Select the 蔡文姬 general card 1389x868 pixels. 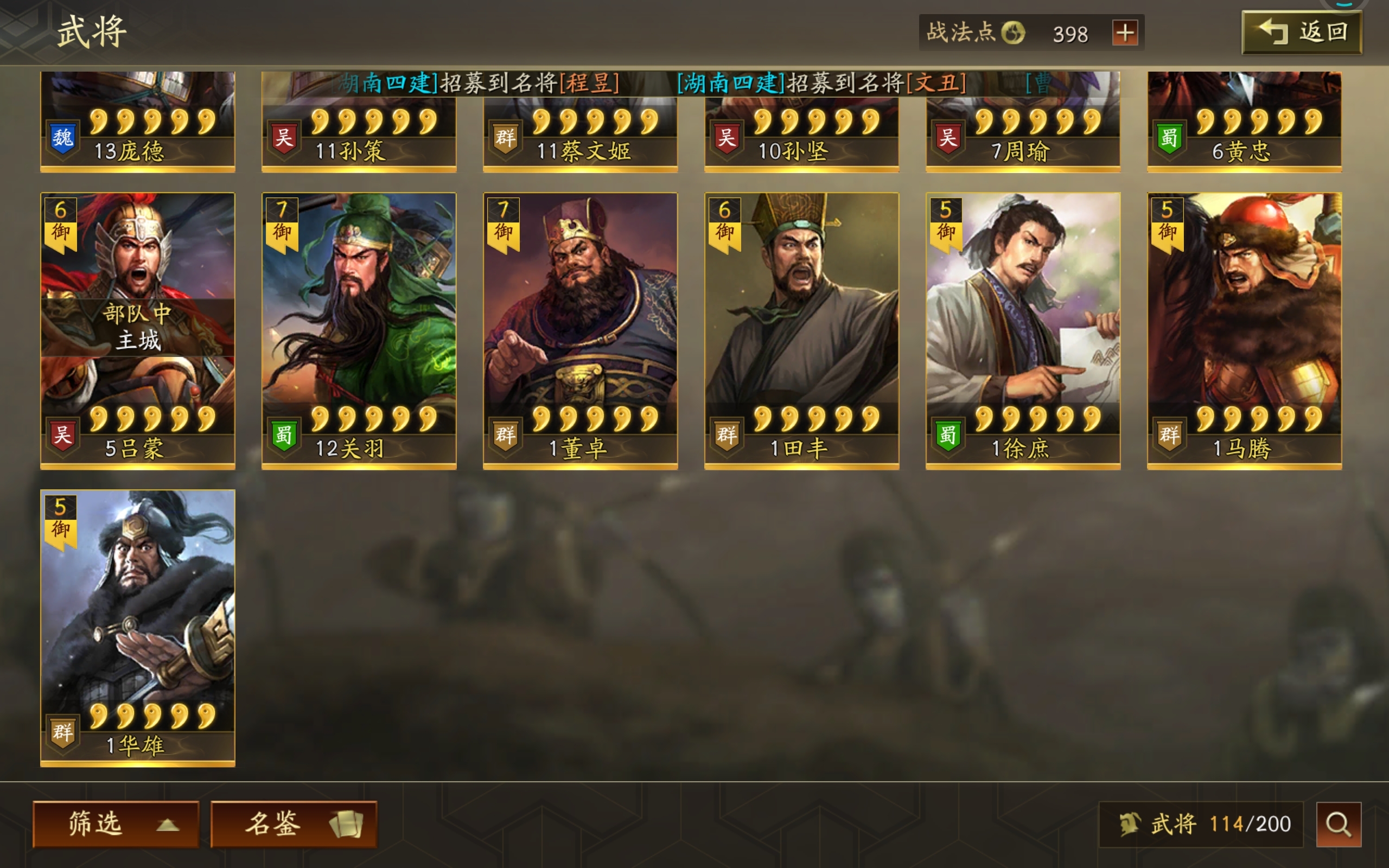point(580,122)
